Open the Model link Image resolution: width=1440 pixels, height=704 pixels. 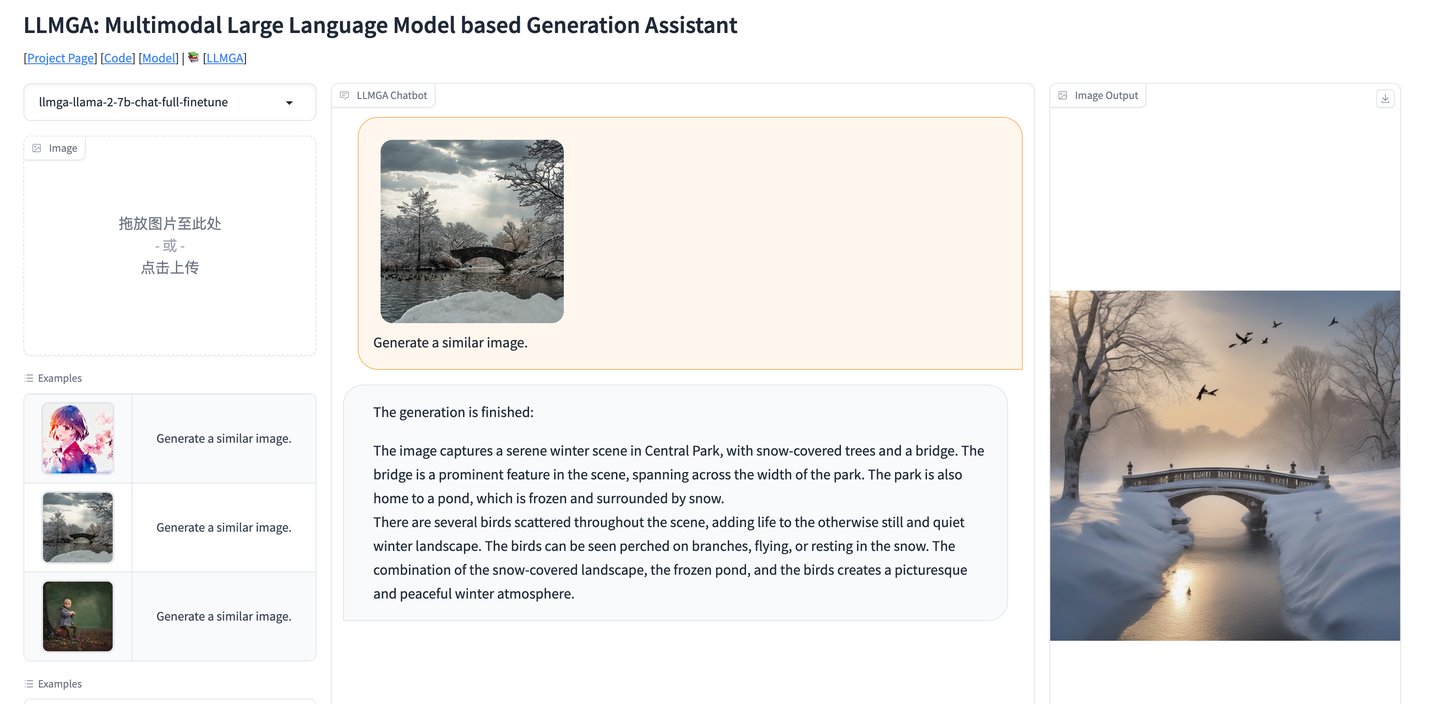pos(158,57)
